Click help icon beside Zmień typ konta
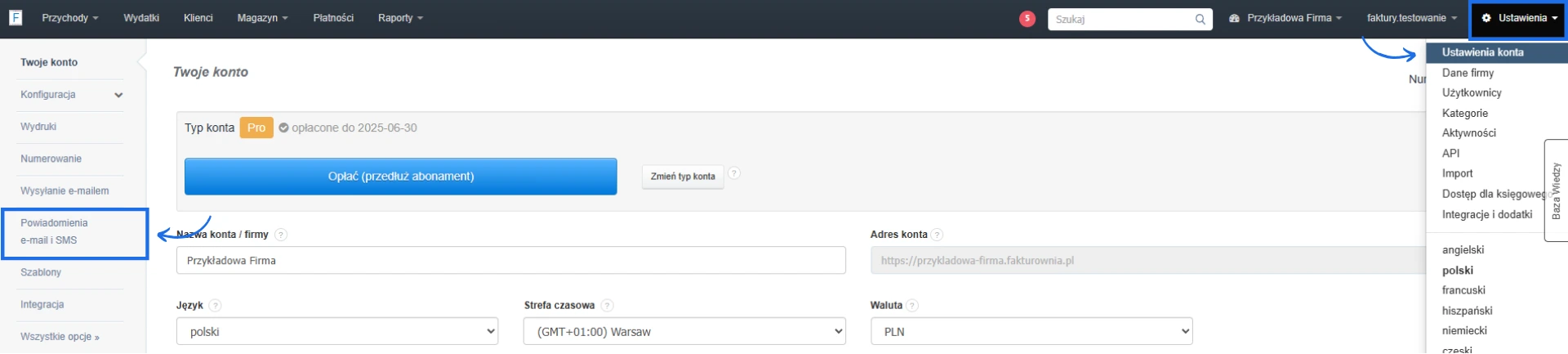Viewport: 1568px width, 354px height. (x=734, y=173)
